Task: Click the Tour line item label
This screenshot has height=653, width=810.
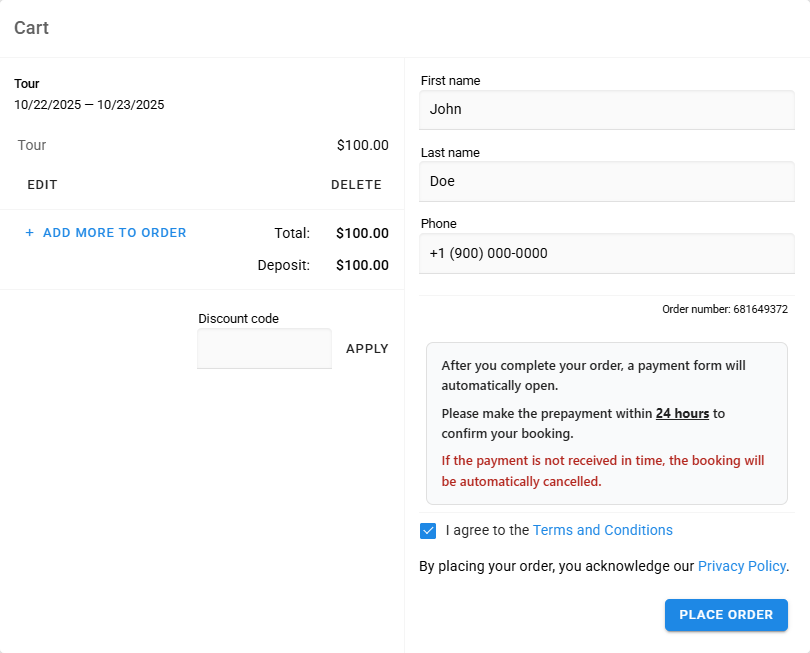Action: tap(32, 145)
